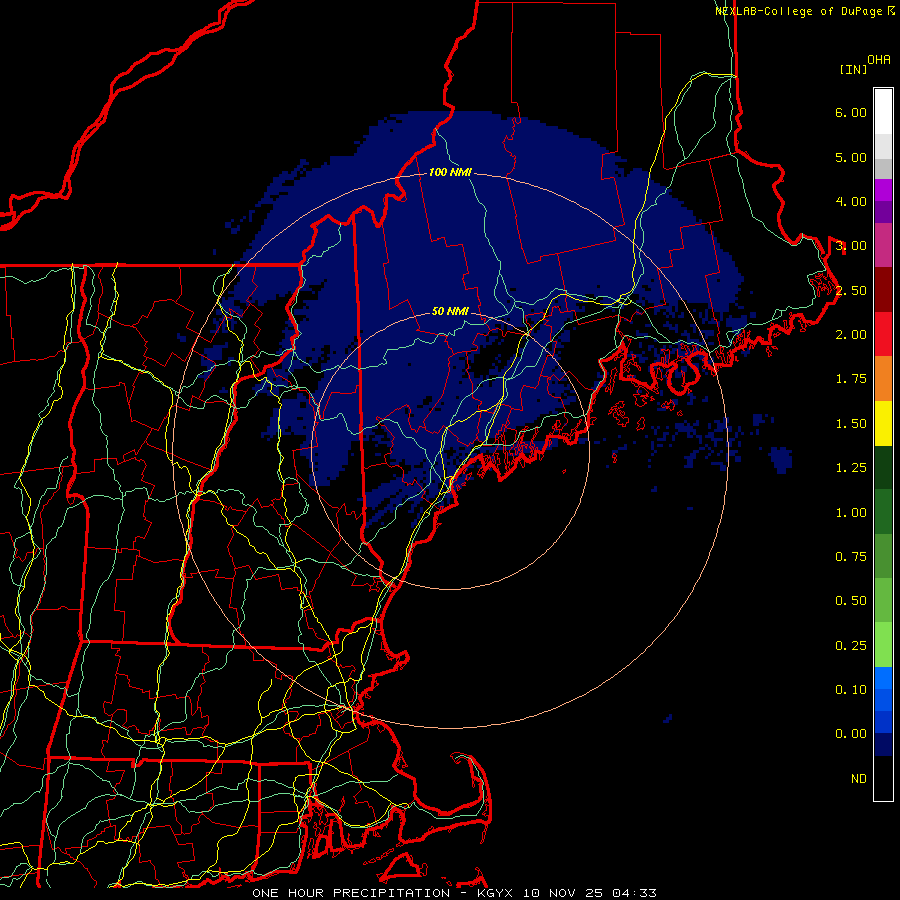Click the 0.25 legend value
This screenshot has width=900, height=900.
[x=851, y=646]
